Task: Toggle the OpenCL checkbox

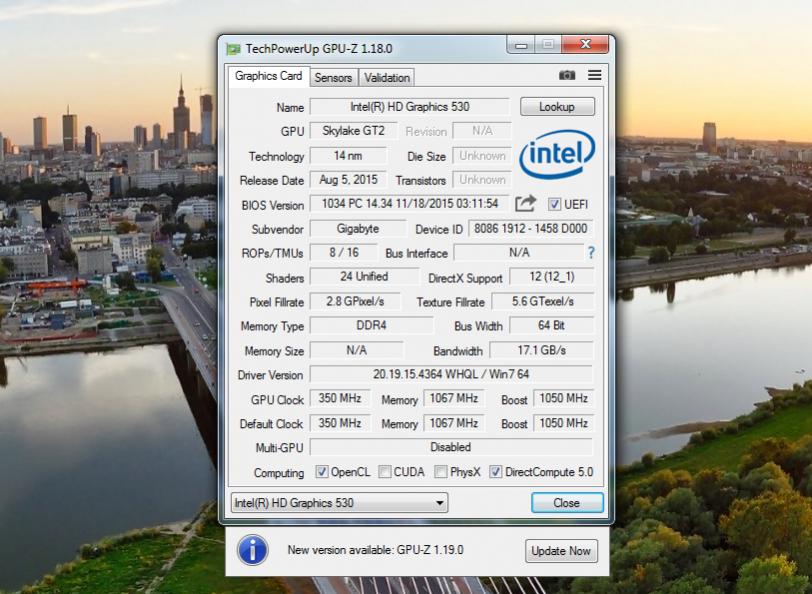Action: [x=322, y=472]
